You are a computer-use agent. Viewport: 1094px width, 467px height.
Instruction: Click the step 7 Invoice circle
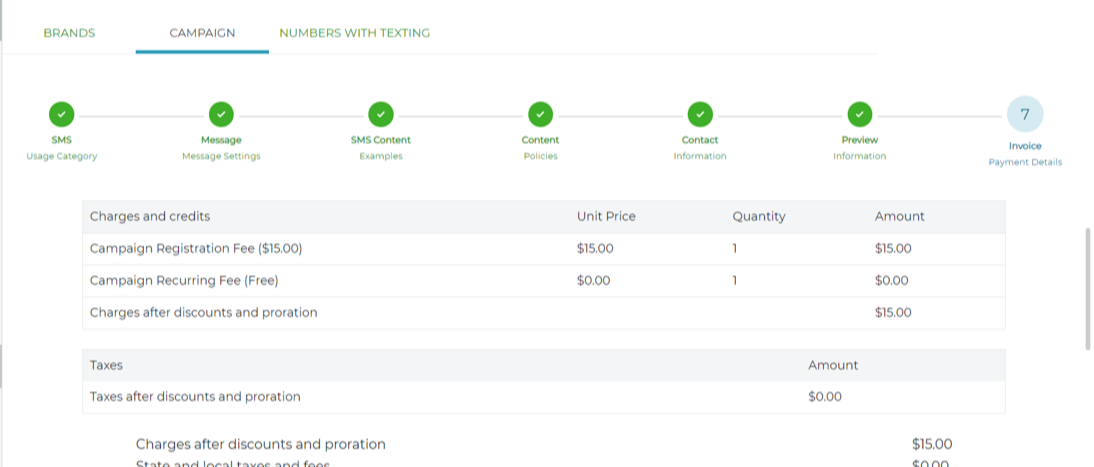tap(1025, 115)
